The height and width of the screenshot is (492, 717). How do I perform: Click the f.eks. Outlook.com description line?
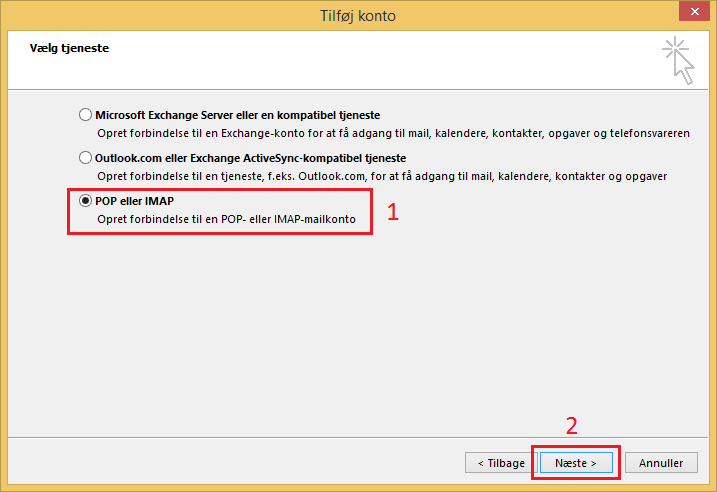382,176
